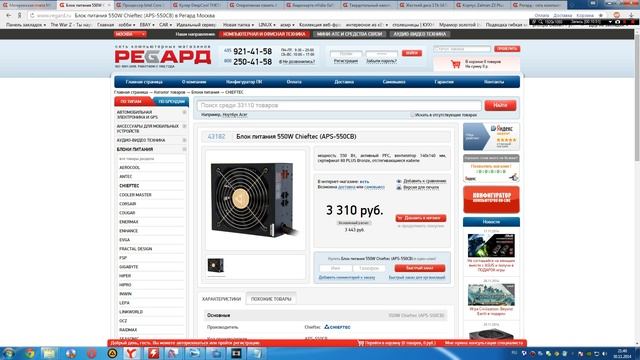The image size is (640, 360).
Task: Open Оплата in navigation bar
Action: pyautogui.click(x=294, y=82)
